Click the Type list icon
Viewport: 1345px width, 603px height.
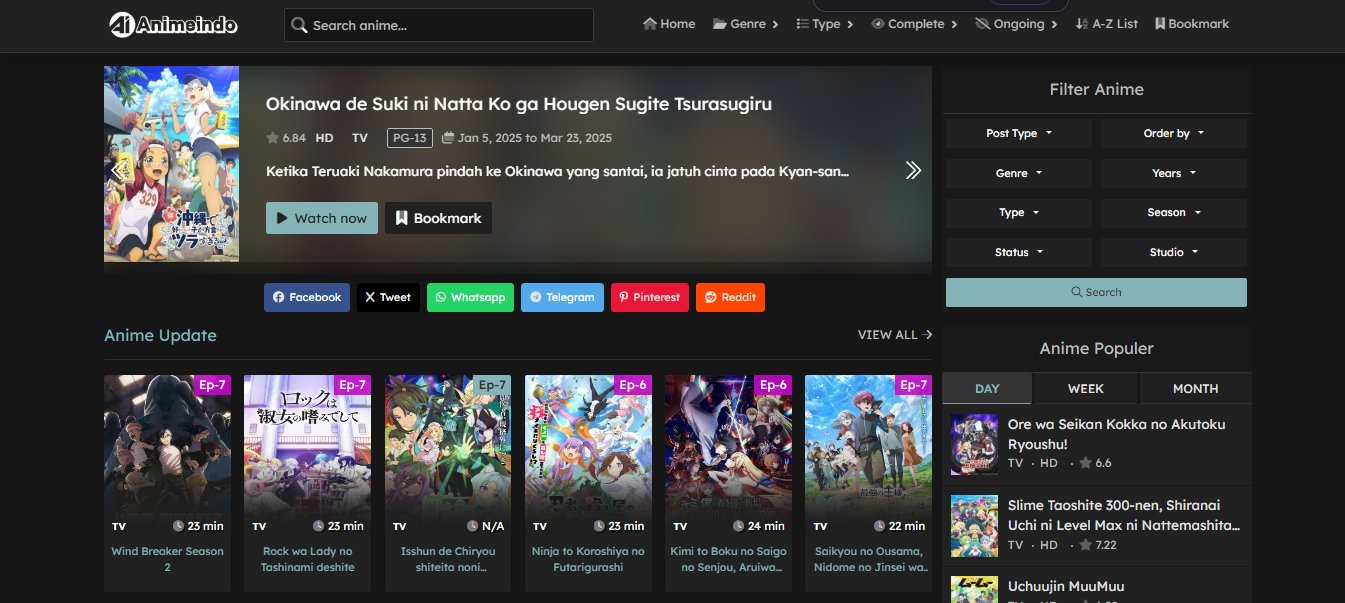(802, 24)
